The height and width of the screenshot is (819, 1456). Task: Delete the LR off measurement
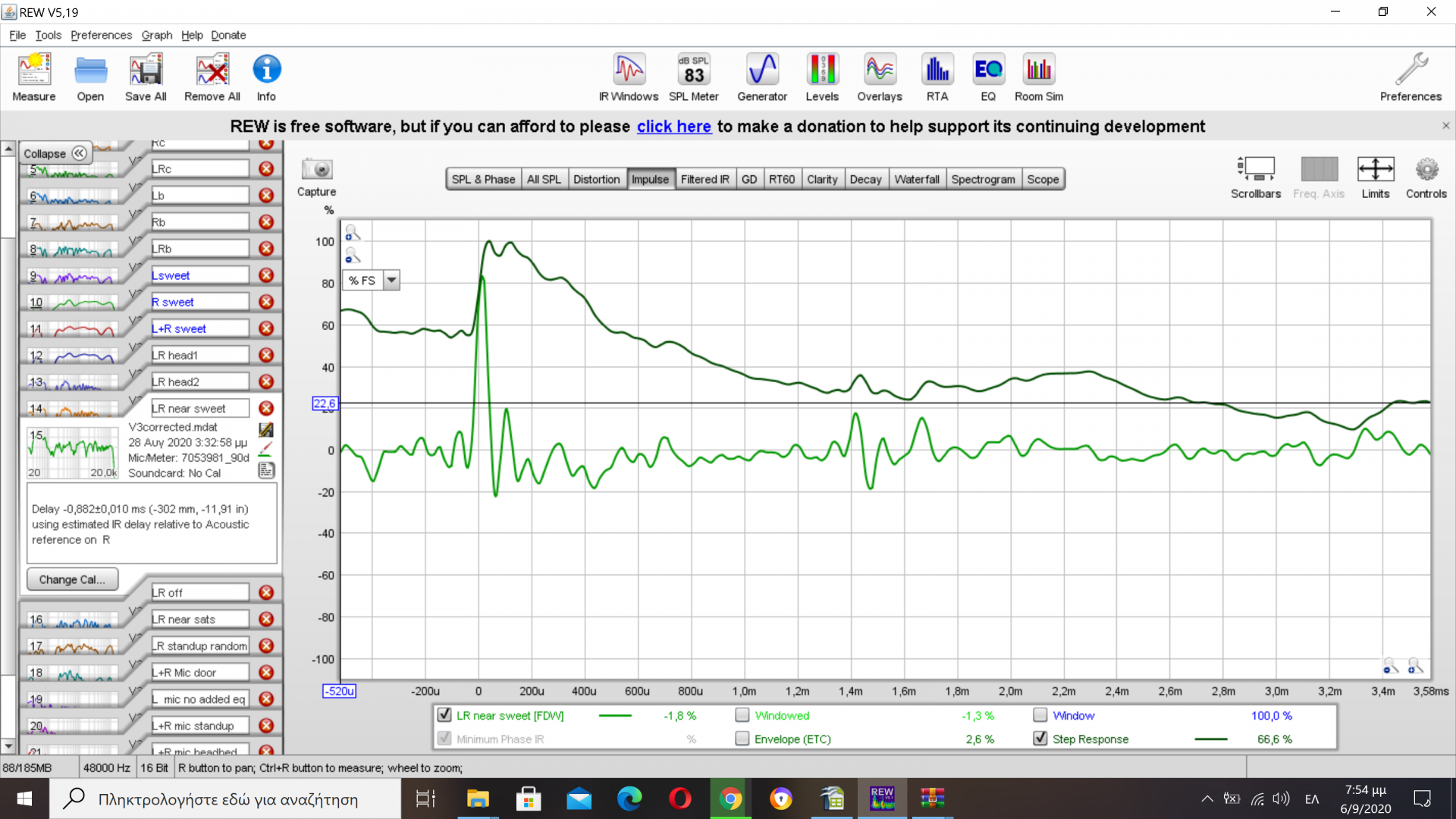point(266,592)
